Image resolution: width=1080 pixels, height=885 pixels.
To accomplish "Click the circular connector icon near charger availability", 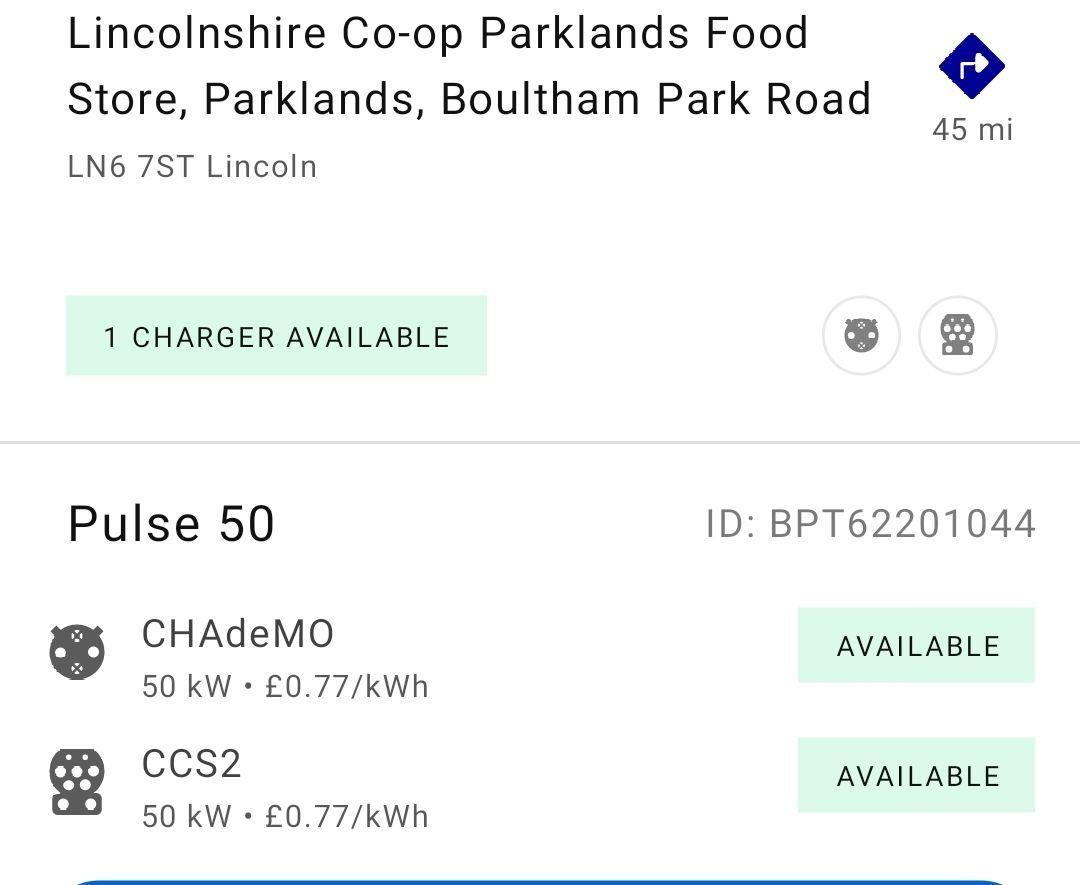I will coord(861,337).
